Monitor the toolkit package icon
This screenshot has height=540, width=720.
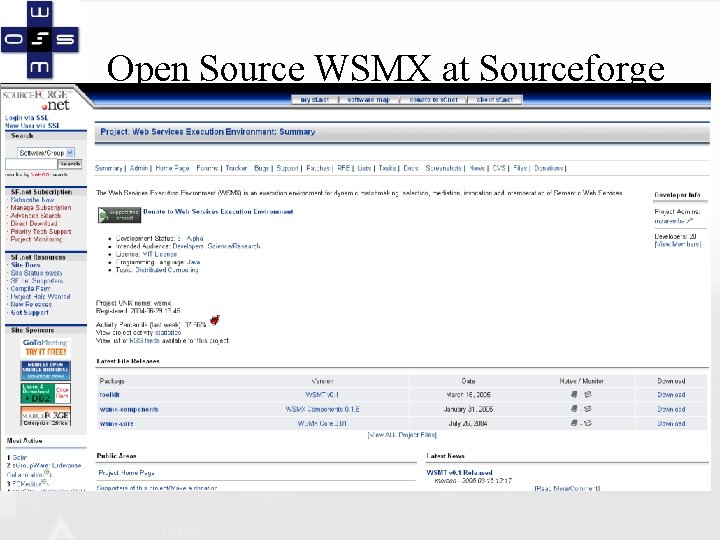[x=587, y=394]
